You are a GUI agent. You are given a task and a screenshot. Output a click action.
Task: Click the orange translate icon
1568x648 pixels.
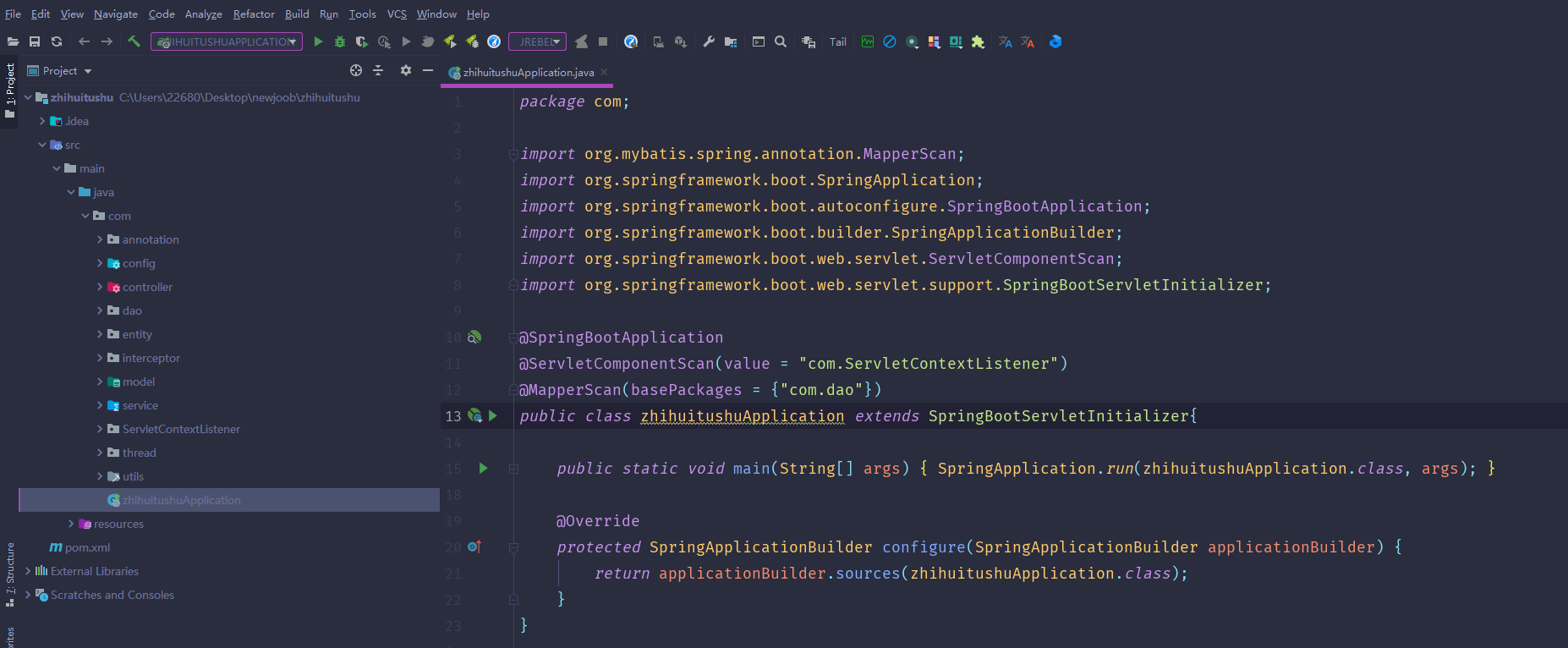[x=1027, y=41]
